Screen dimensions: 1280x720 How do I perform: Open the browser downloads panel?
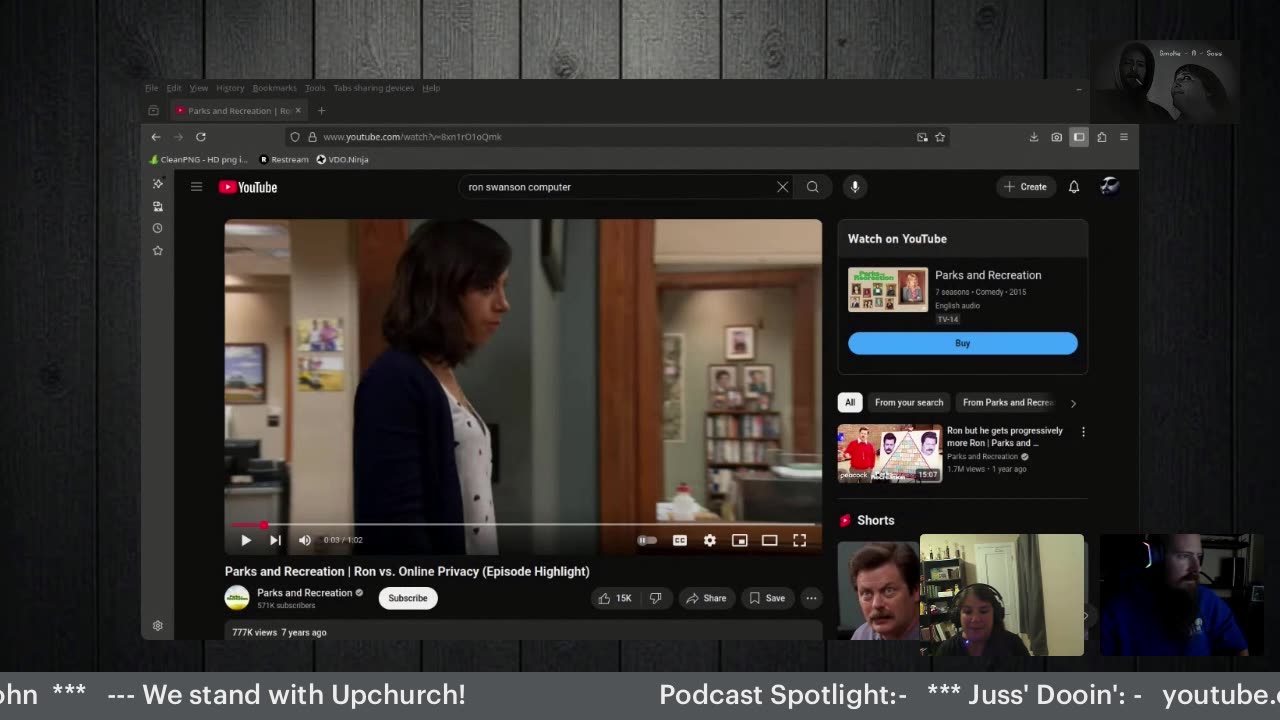(1034, 137)
